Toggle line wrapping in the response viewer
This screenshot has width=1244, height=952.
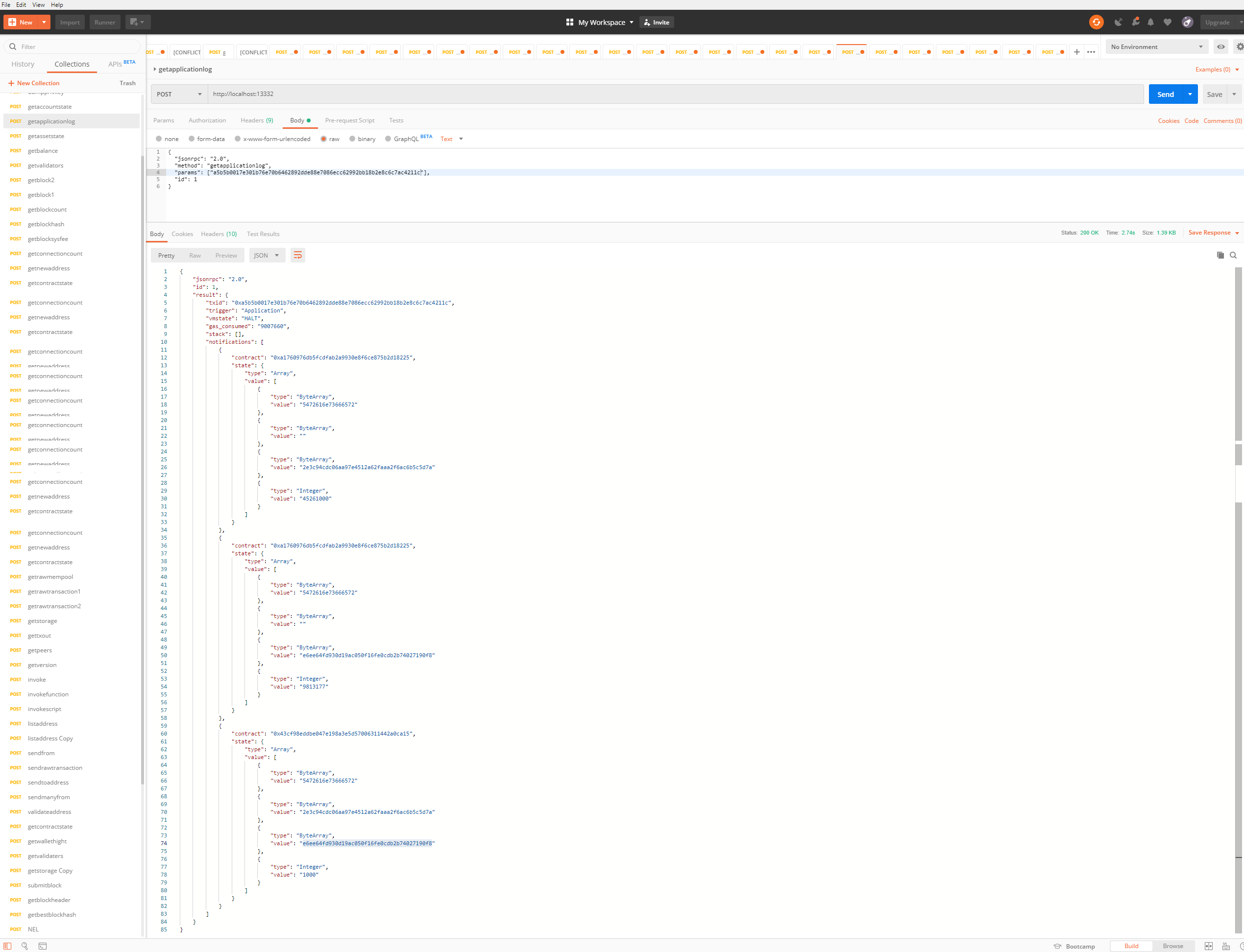point(298,255)
